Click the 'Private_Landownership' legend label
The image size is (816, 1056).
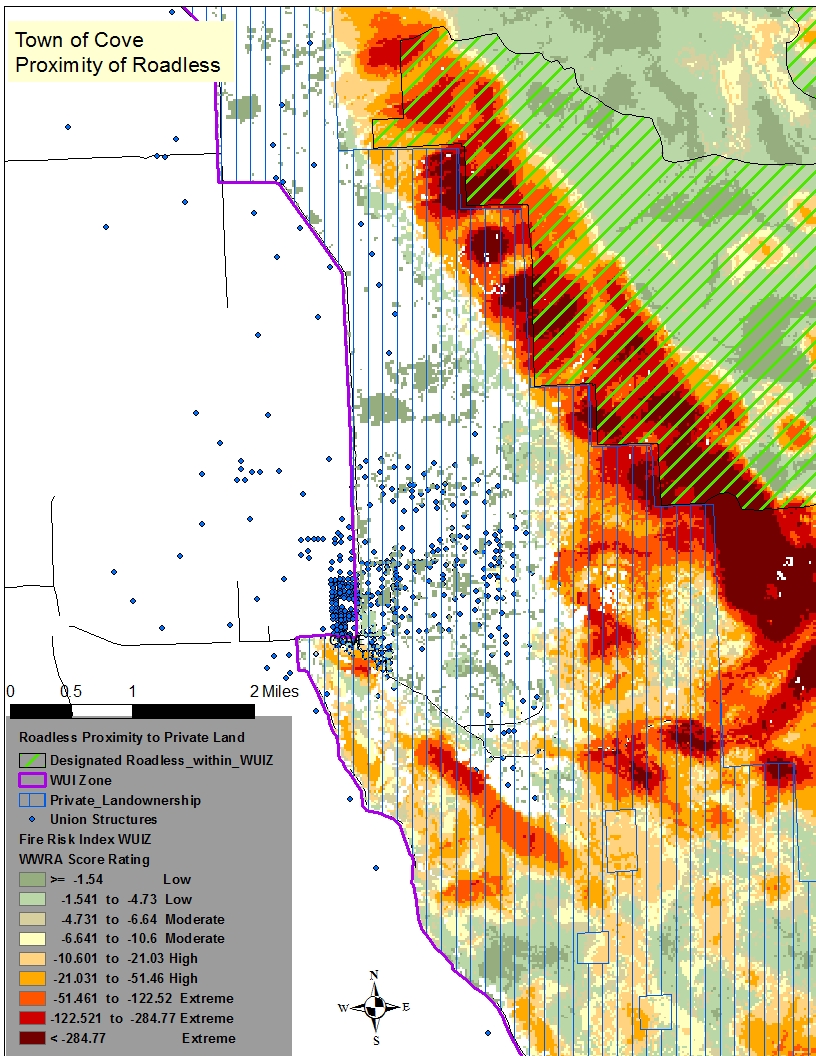click(x=125, y=800)
